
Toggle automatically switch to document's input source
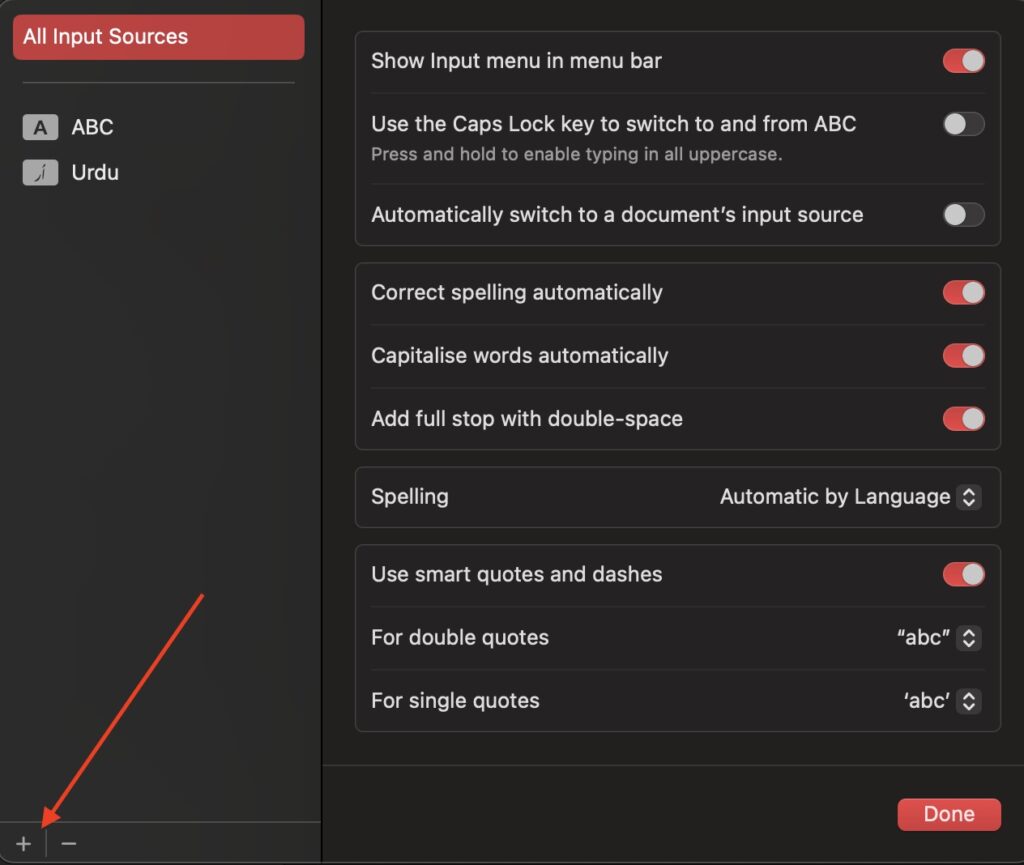962,214
